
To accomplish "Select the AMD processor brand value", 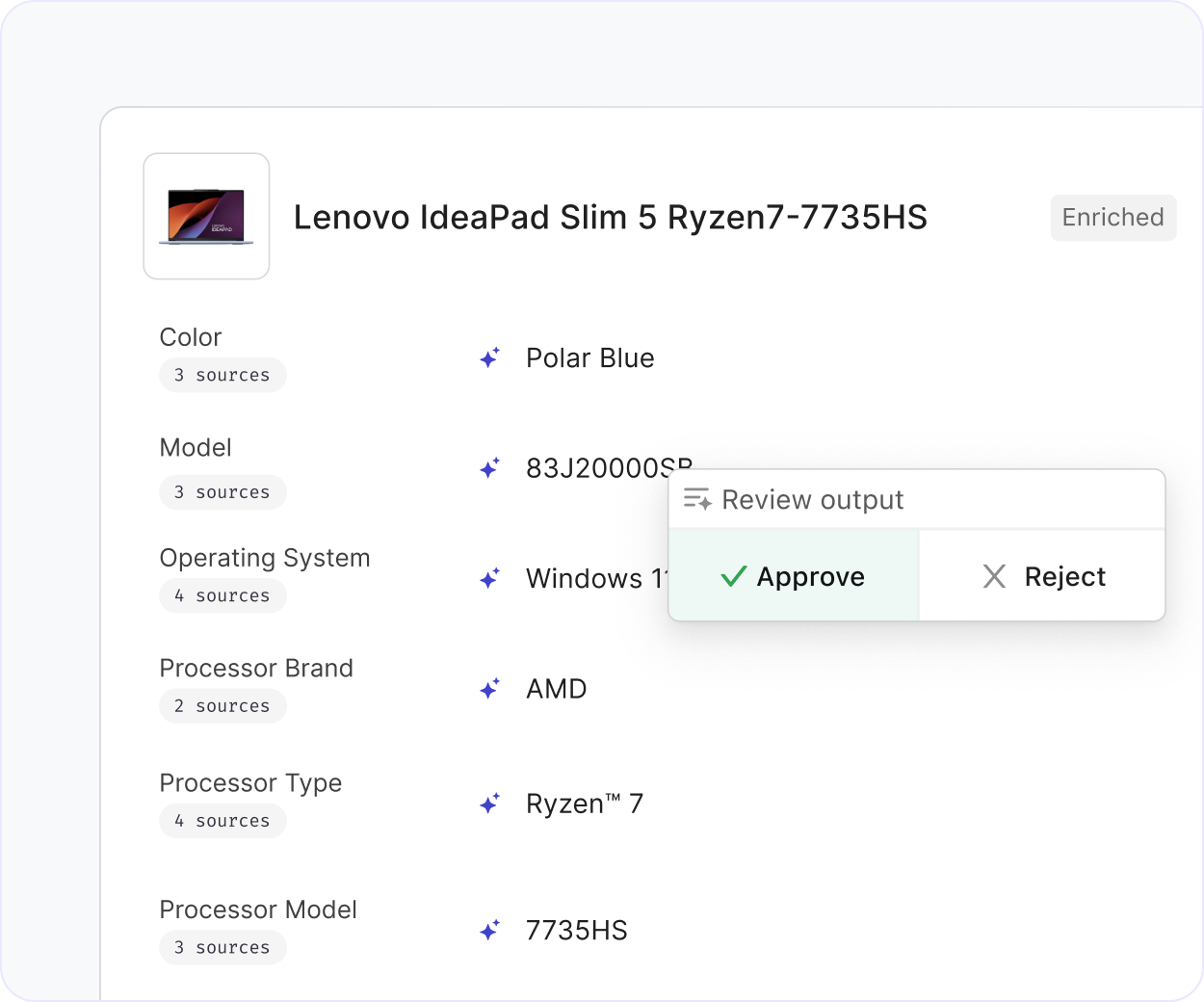I will click(x=556, y=689).
